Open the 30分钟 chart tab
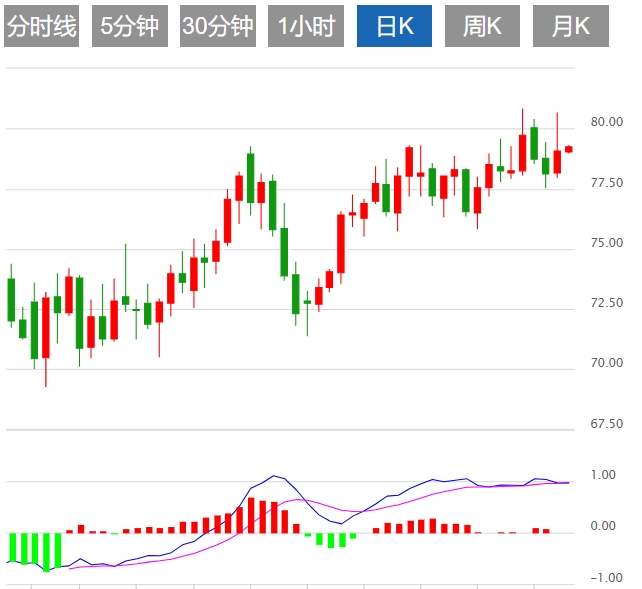This screenshot has width=642, height=589. click(218, 27)
